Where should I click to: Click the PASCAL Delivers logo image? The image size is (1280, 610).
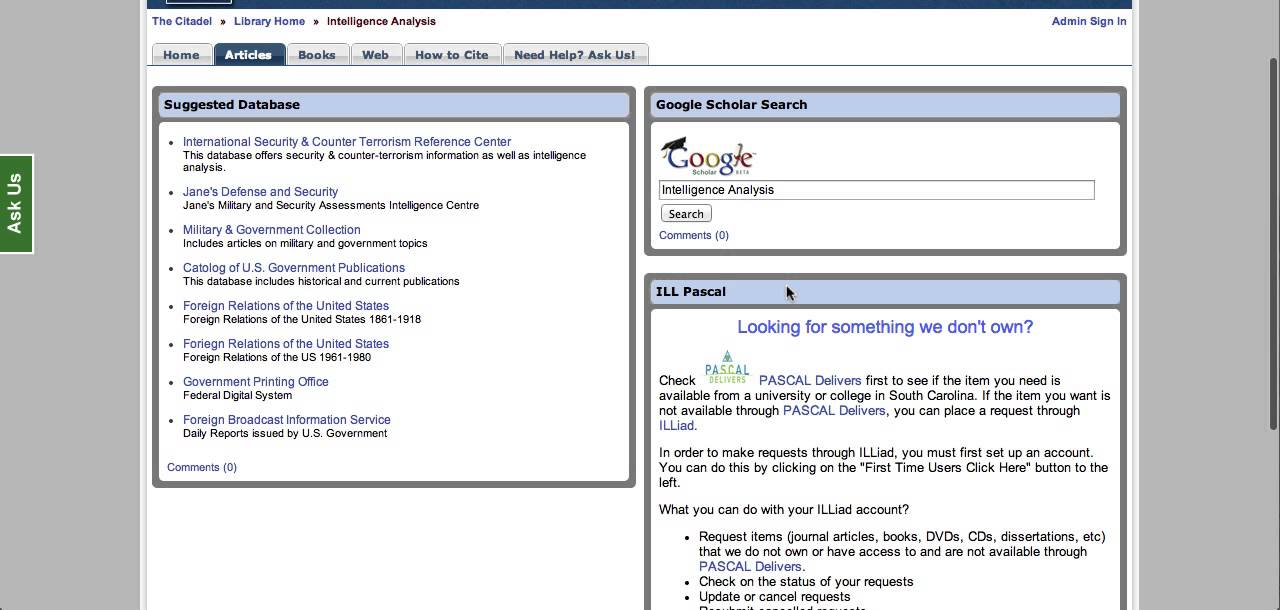727,368
